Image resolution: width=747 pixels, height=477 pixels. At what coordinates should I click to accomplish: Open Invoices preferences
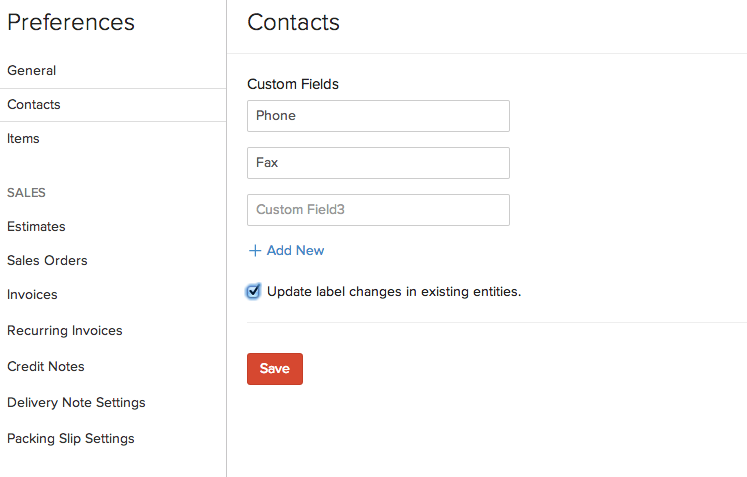click(x=32, y=295)
